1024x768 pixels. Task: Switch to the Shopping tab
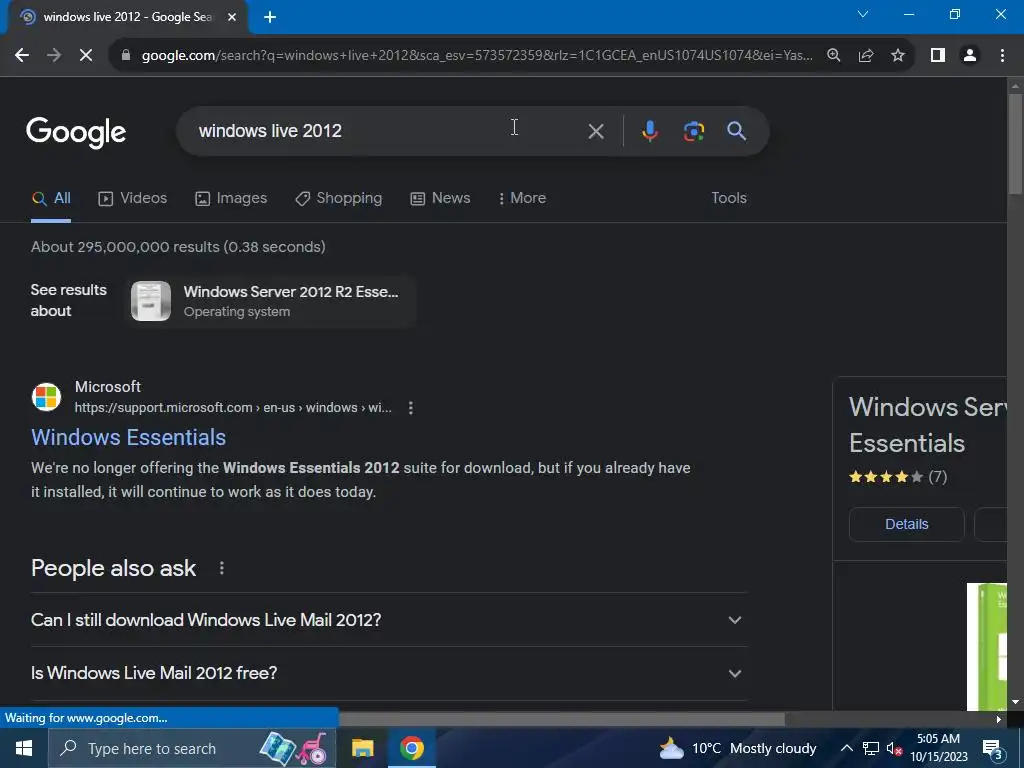[x=338, y=198]
